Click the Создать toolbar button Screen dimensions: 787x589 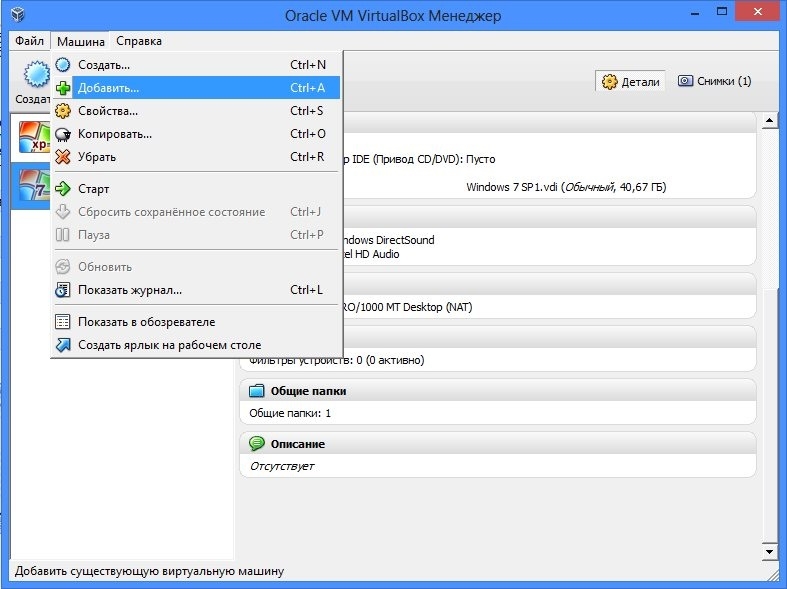31,81
